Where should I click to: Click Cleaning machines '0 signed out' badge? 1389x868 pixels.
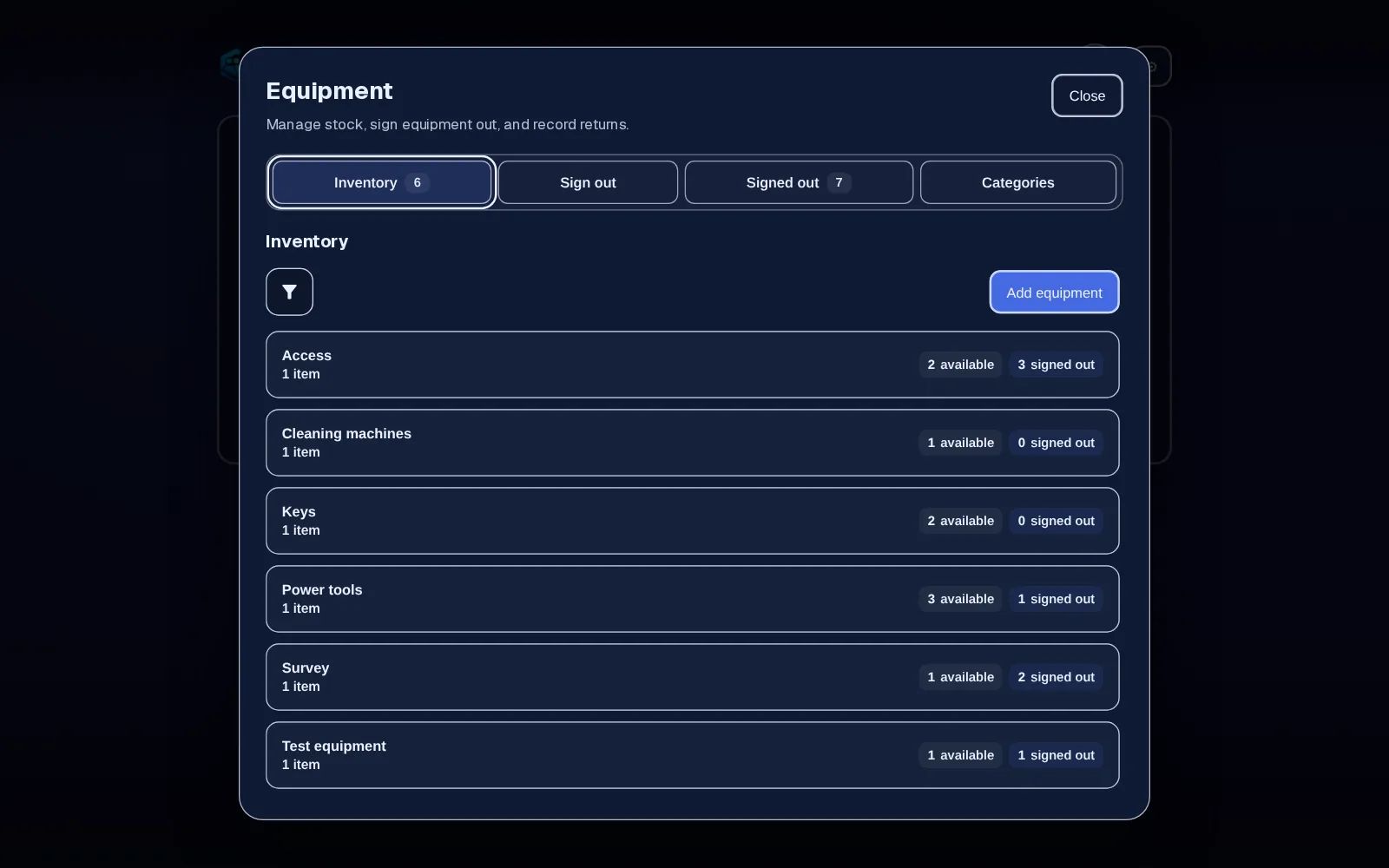point(1056,443)
